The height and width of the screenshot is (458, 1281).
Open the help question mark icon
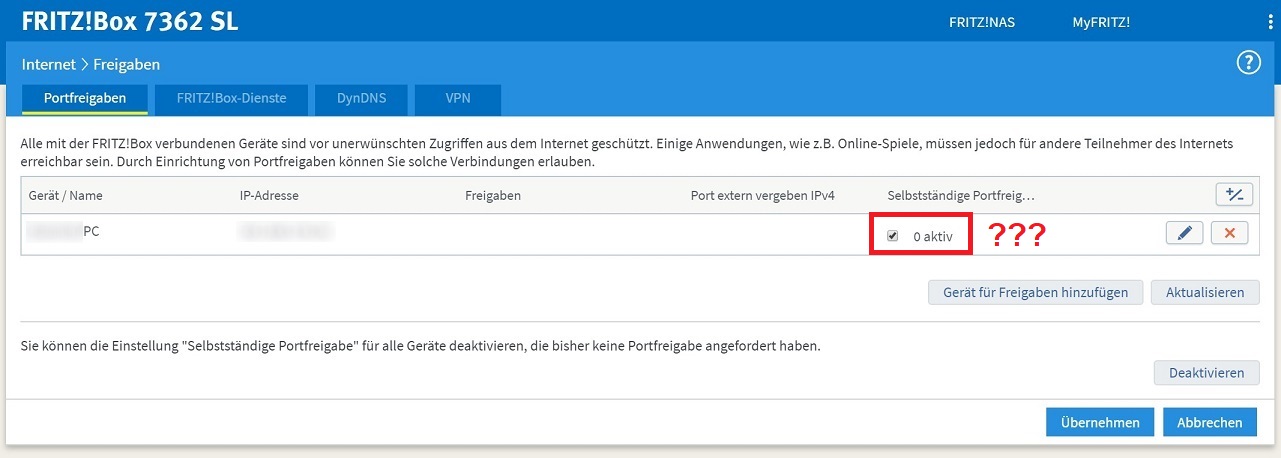[x=1248, y=63]
